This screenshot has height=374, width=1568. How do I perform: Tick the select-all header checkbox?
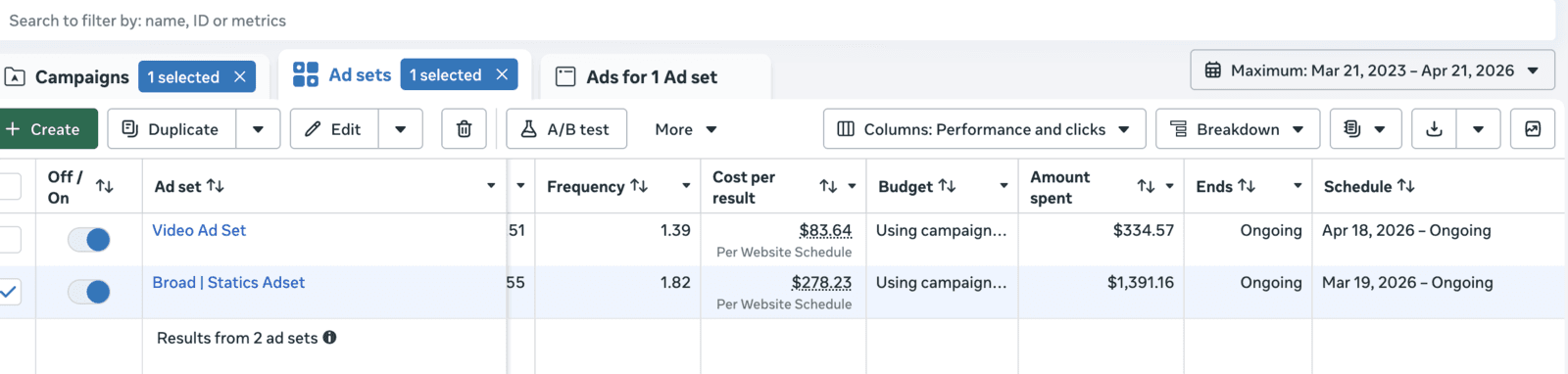(x=9, y=186)
